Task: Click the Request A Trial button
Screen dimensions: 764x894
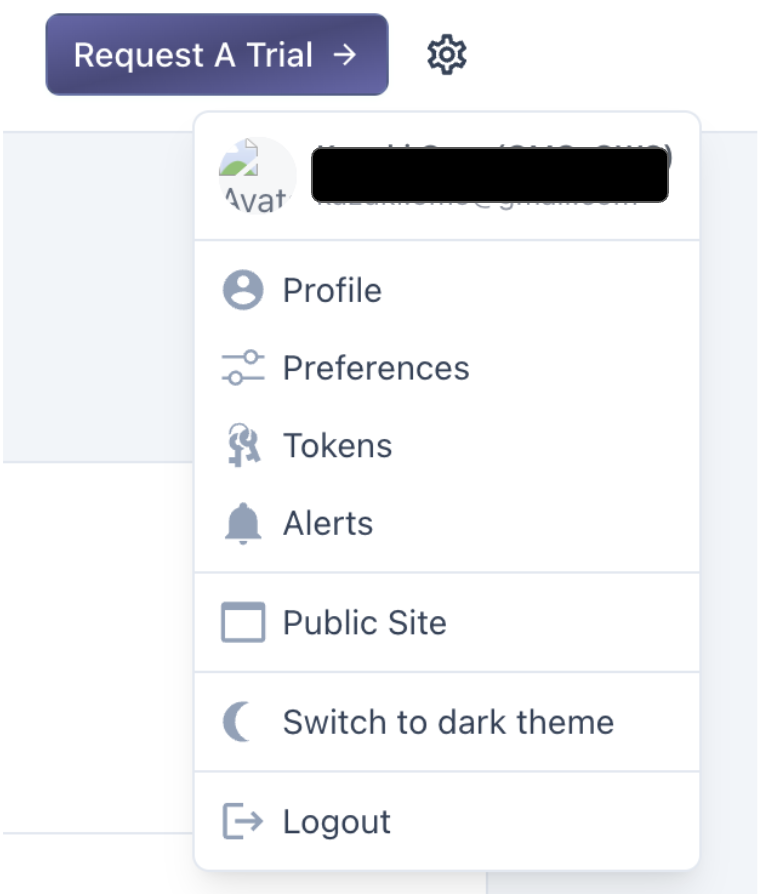Action: point(217,55)
